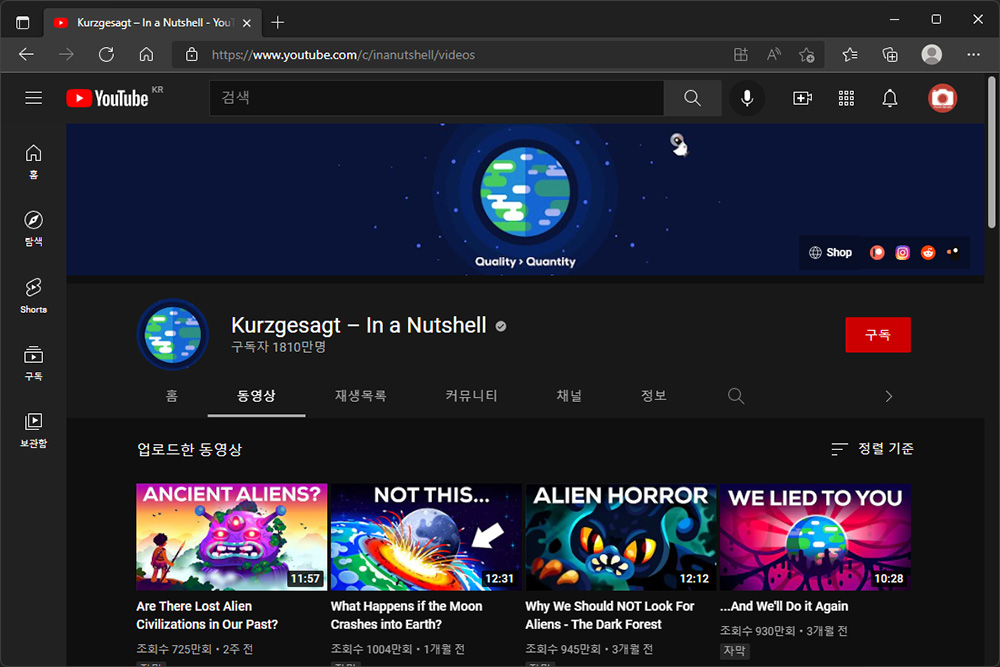Play the ANCIENT ALIENS? thumbnail

pos(232,537)
